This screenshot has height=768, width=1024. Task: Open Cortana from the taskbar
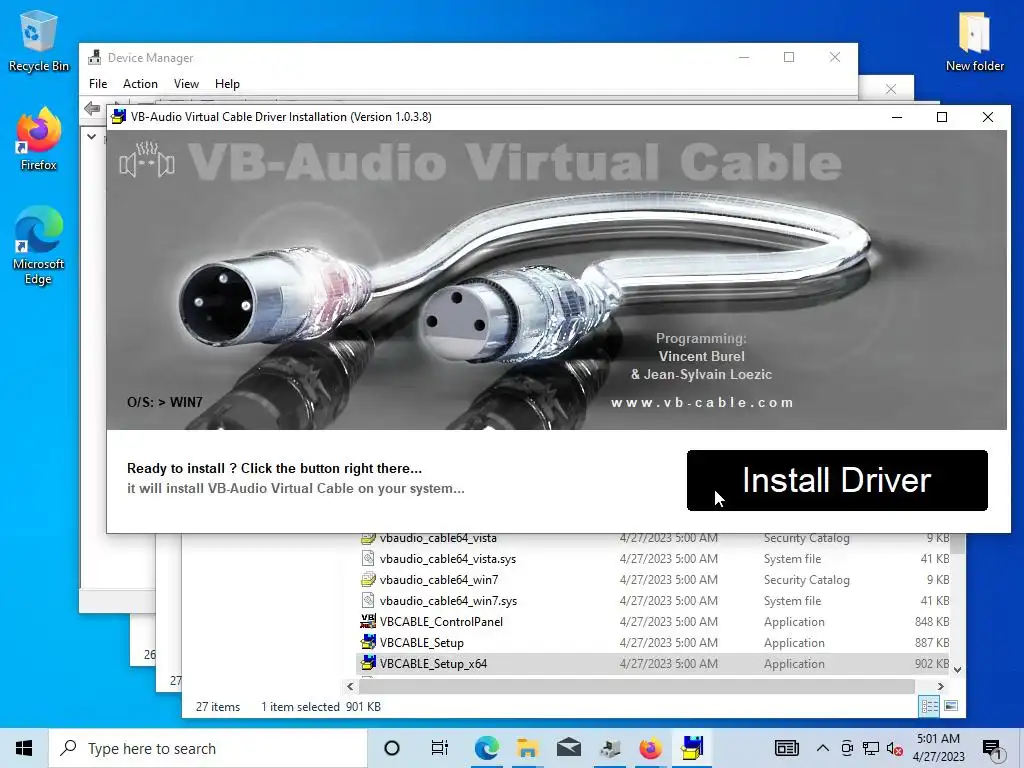392,748
